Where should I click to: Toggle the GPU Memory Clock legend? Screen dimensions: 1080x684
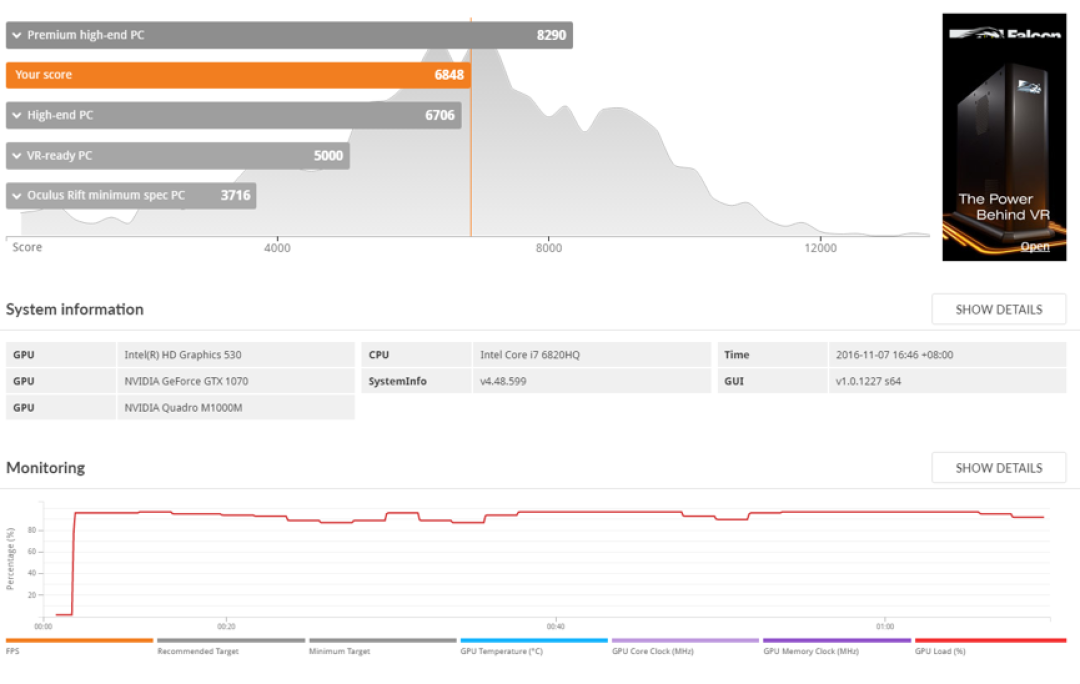coord(837,641)
